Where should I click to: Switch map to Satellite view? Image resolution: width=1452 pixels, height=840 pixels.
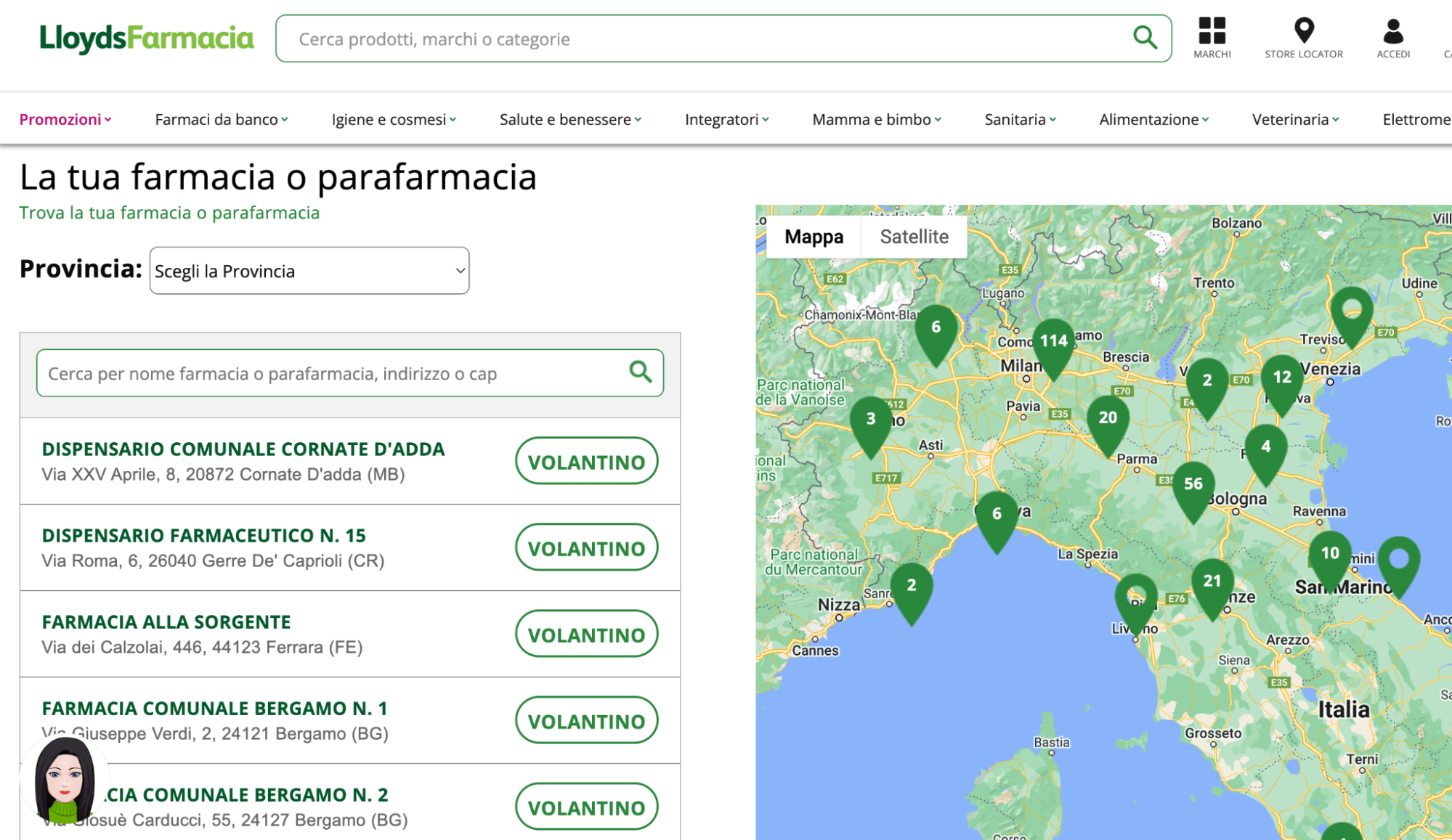point(914,237)
